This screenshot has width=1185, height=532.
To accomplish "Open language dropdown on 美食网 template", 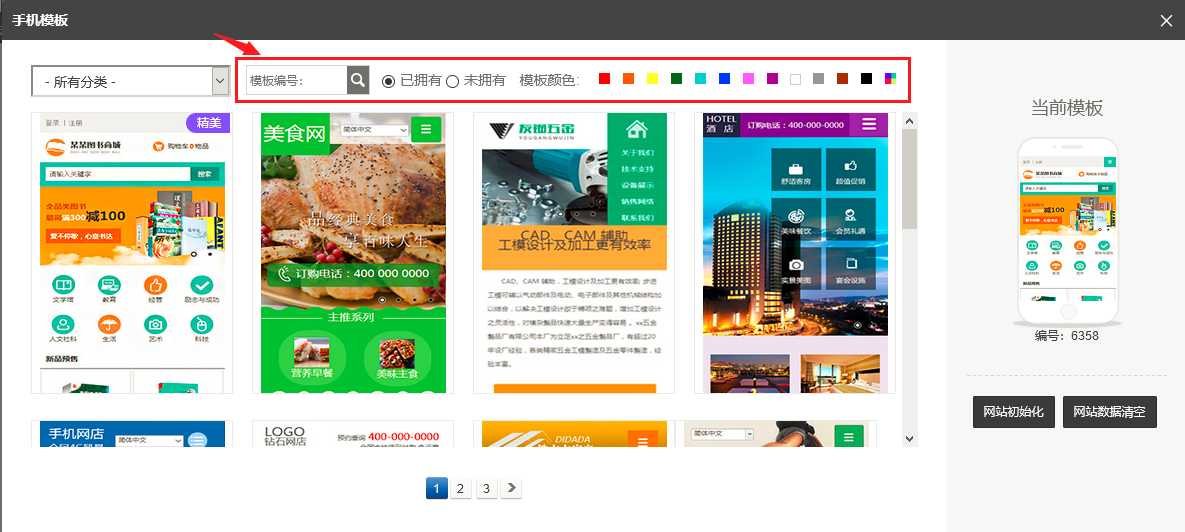I will coord(375,130).
